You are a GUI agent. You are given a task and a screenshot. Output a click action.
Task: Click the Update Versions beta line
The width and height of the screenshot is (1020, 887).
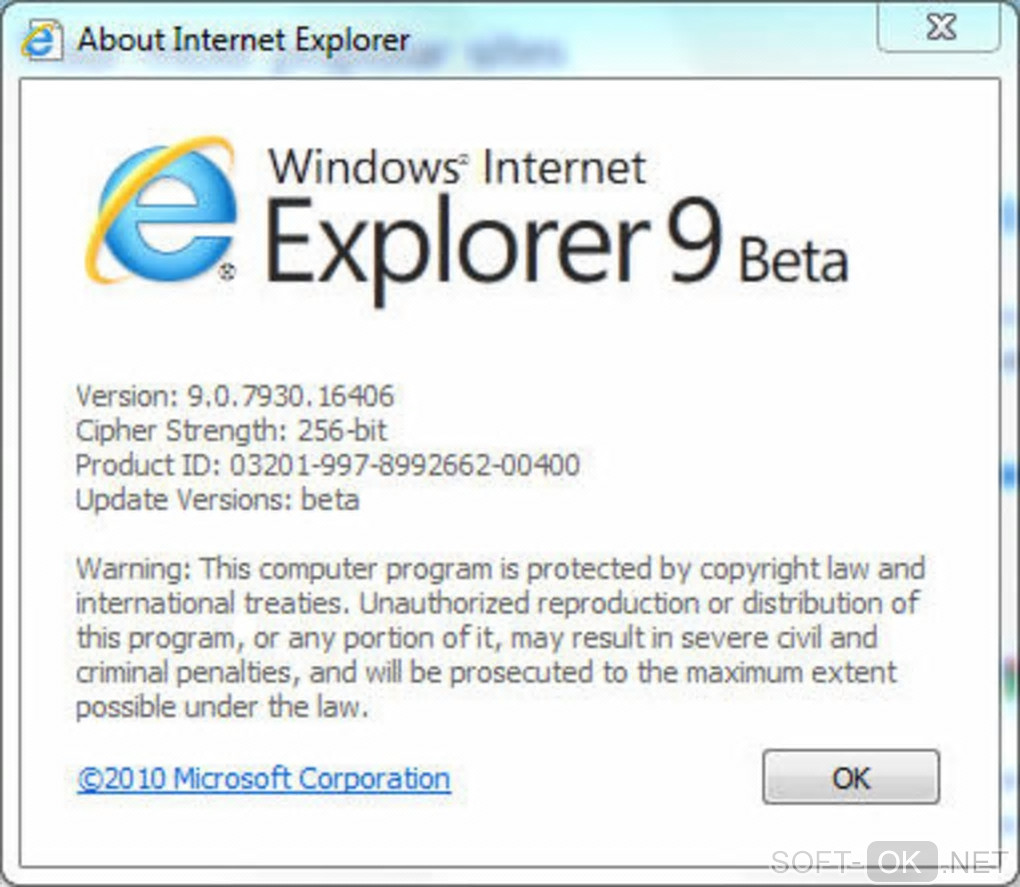pyautogui.click(x=217, y=499)
